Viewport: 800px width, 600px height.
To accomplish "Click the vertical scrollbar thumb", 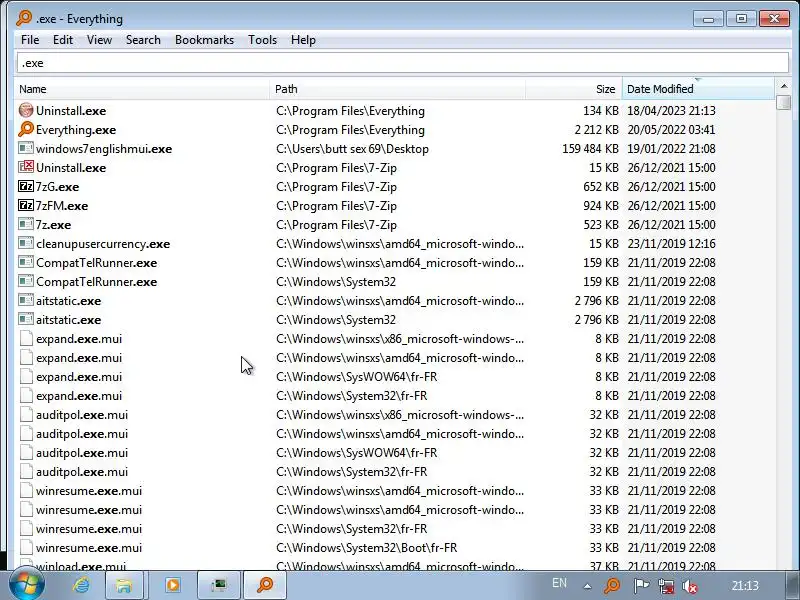I will click(x=784, y=102).
